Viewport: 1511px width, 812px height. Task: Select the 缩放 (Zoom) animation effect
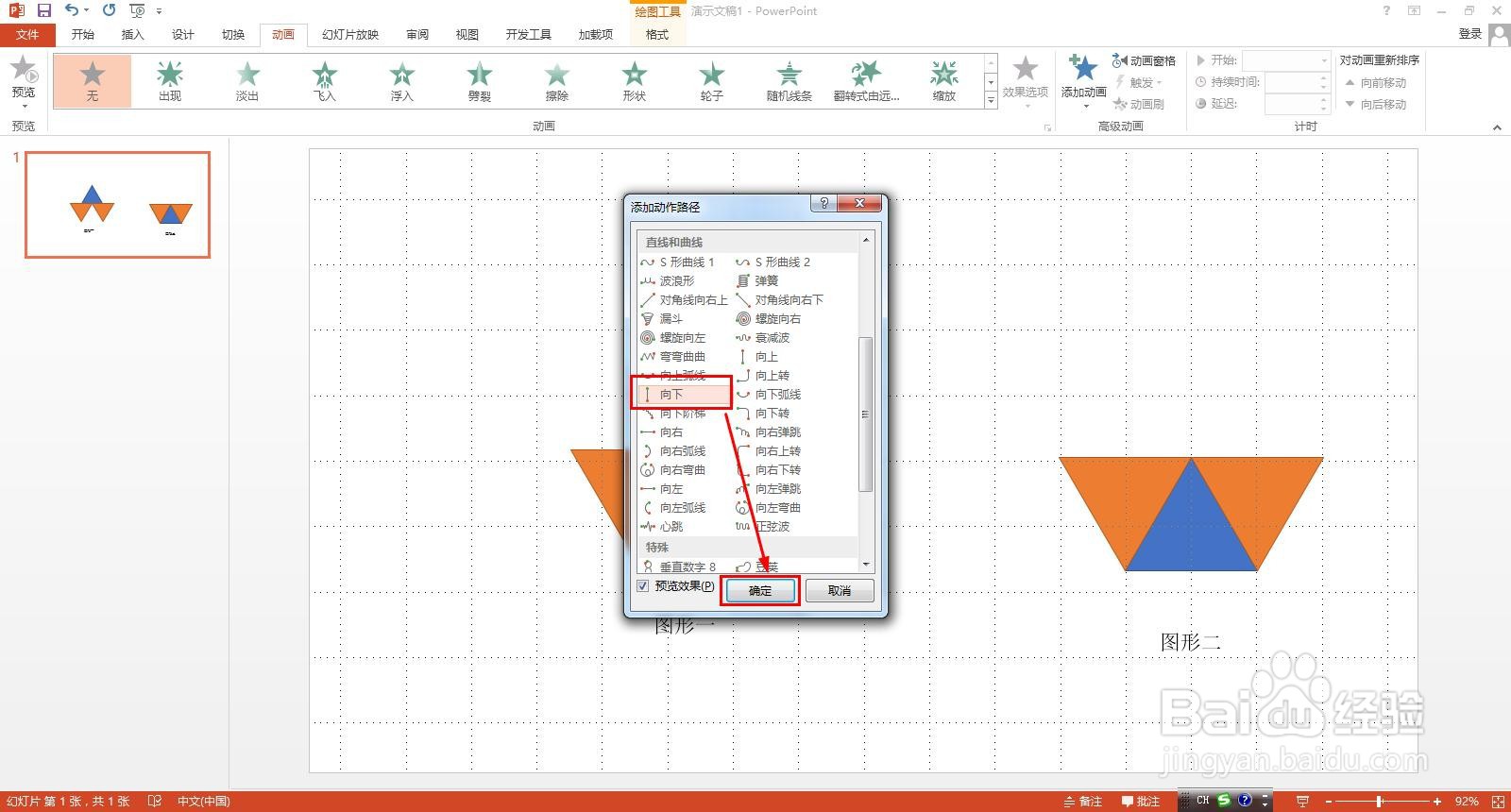pos(944,81)
